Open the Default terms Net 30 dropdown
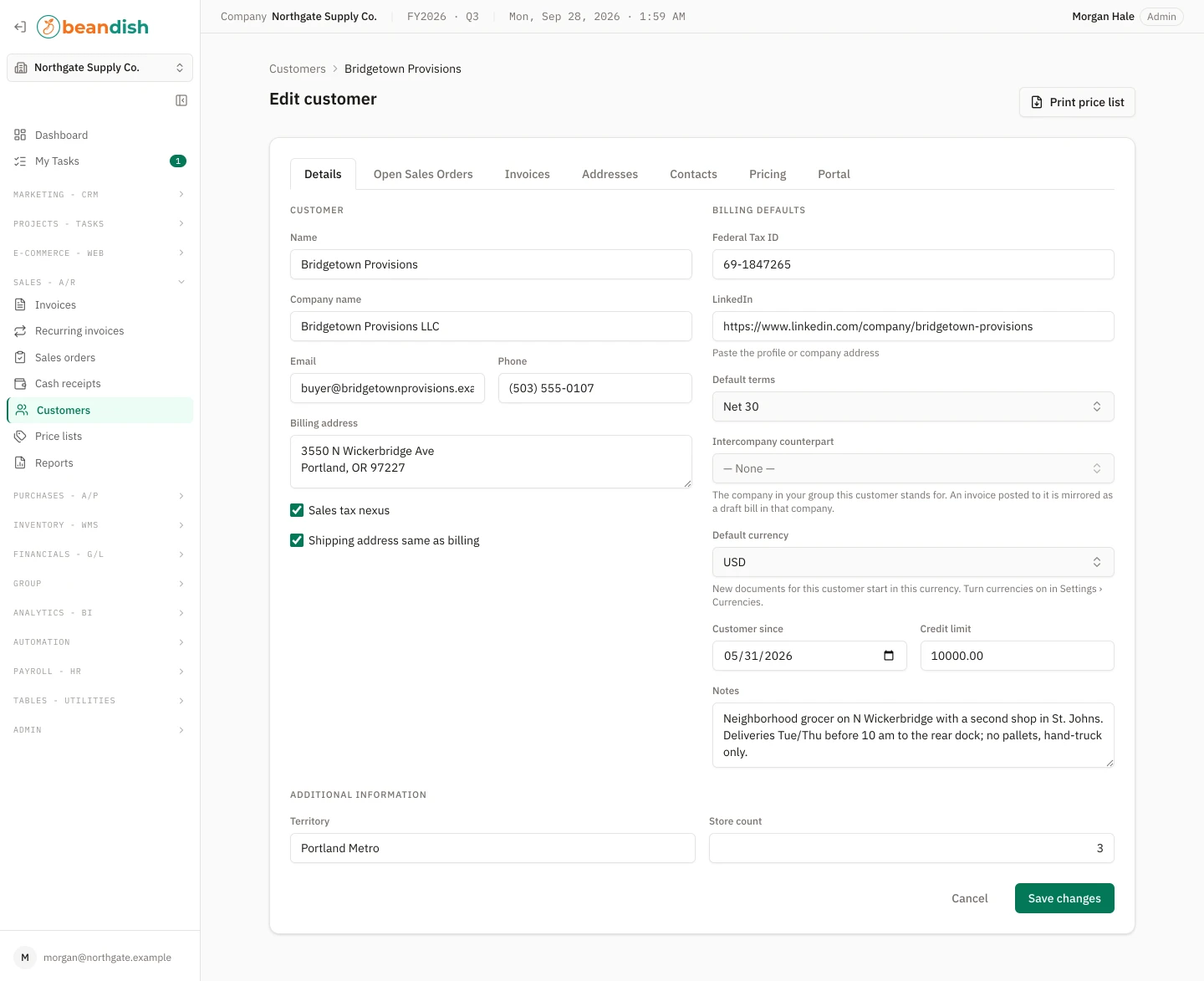The image size is (1204, 981). 913,406
